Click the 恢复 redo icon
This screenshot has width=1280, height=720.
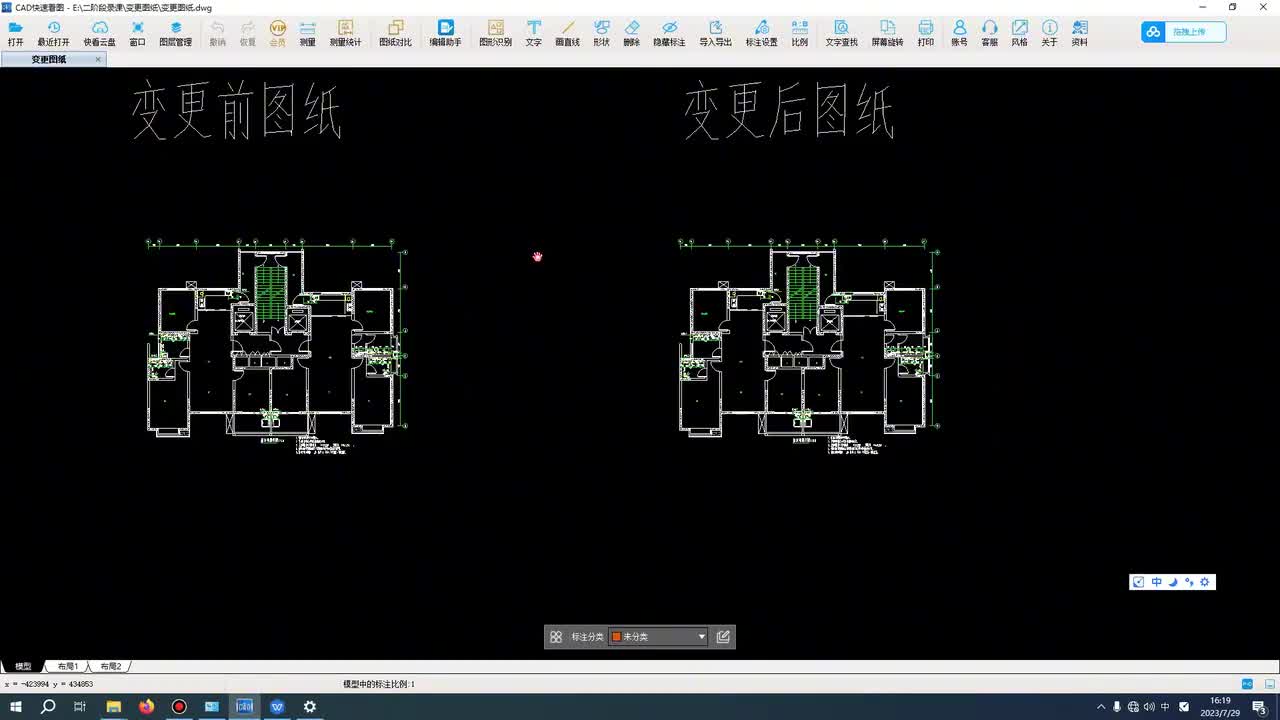[x=248, y=33]
